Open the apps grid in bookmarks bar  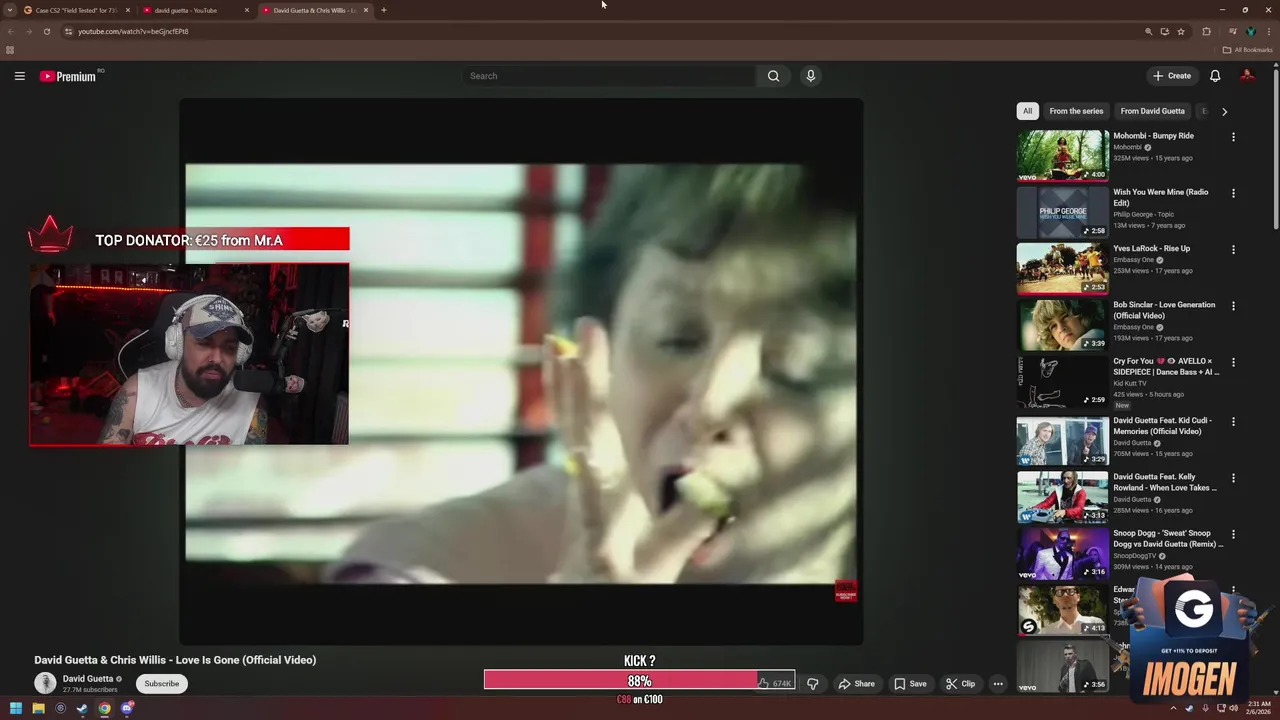point(10,50)
